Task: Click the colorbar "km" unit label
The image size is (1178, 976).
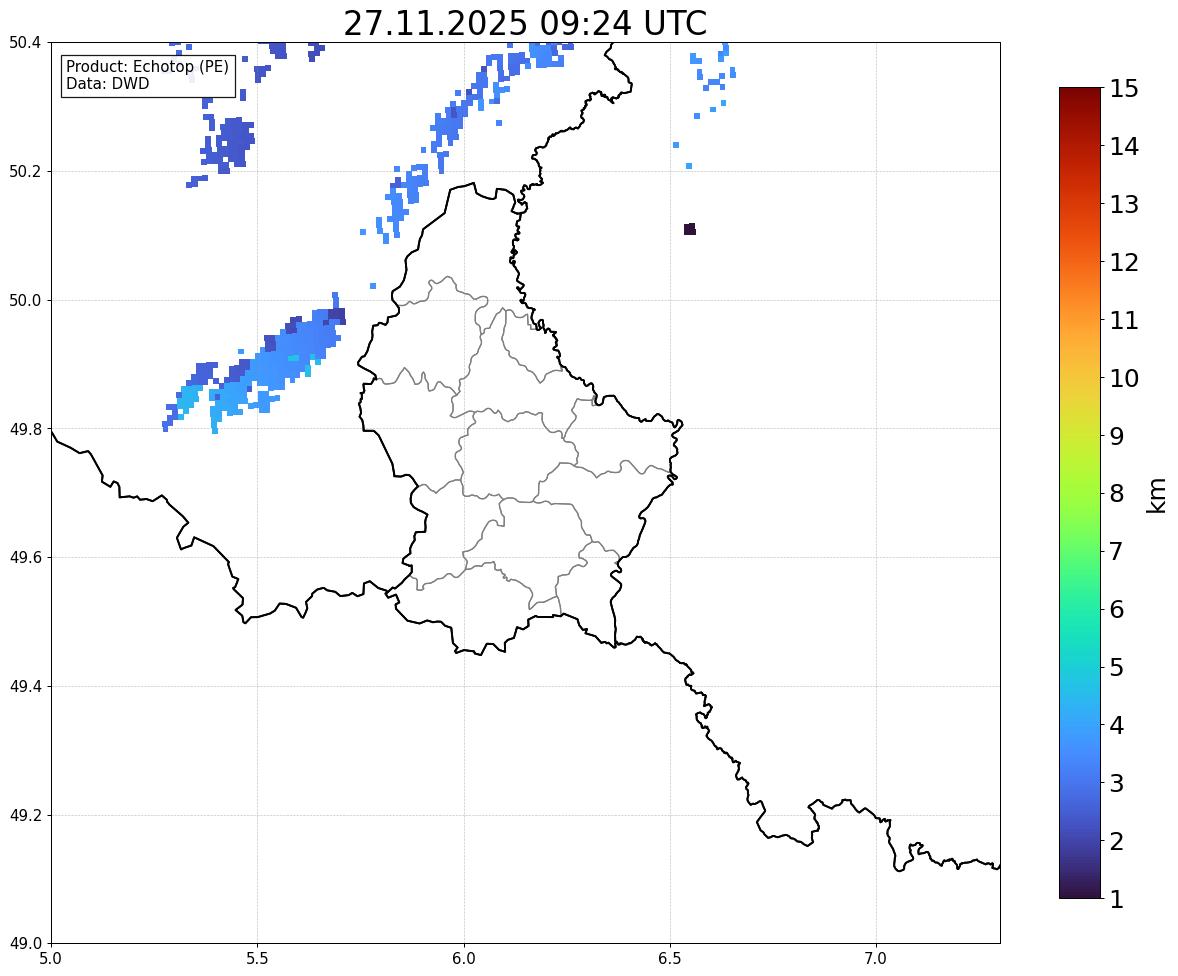Action: 1156,495
